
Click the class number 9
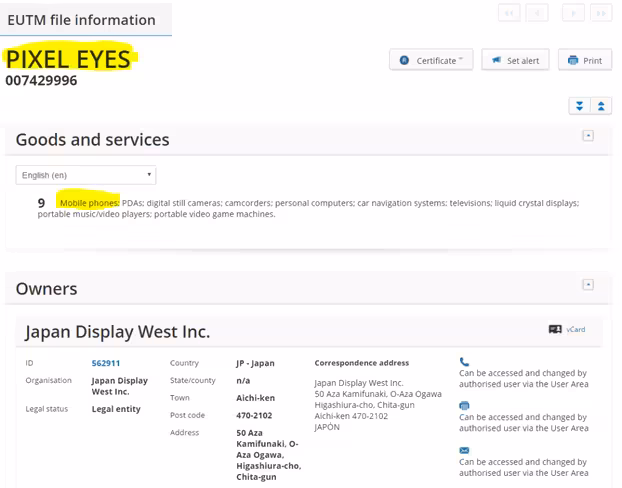click(x=41, y=203)
